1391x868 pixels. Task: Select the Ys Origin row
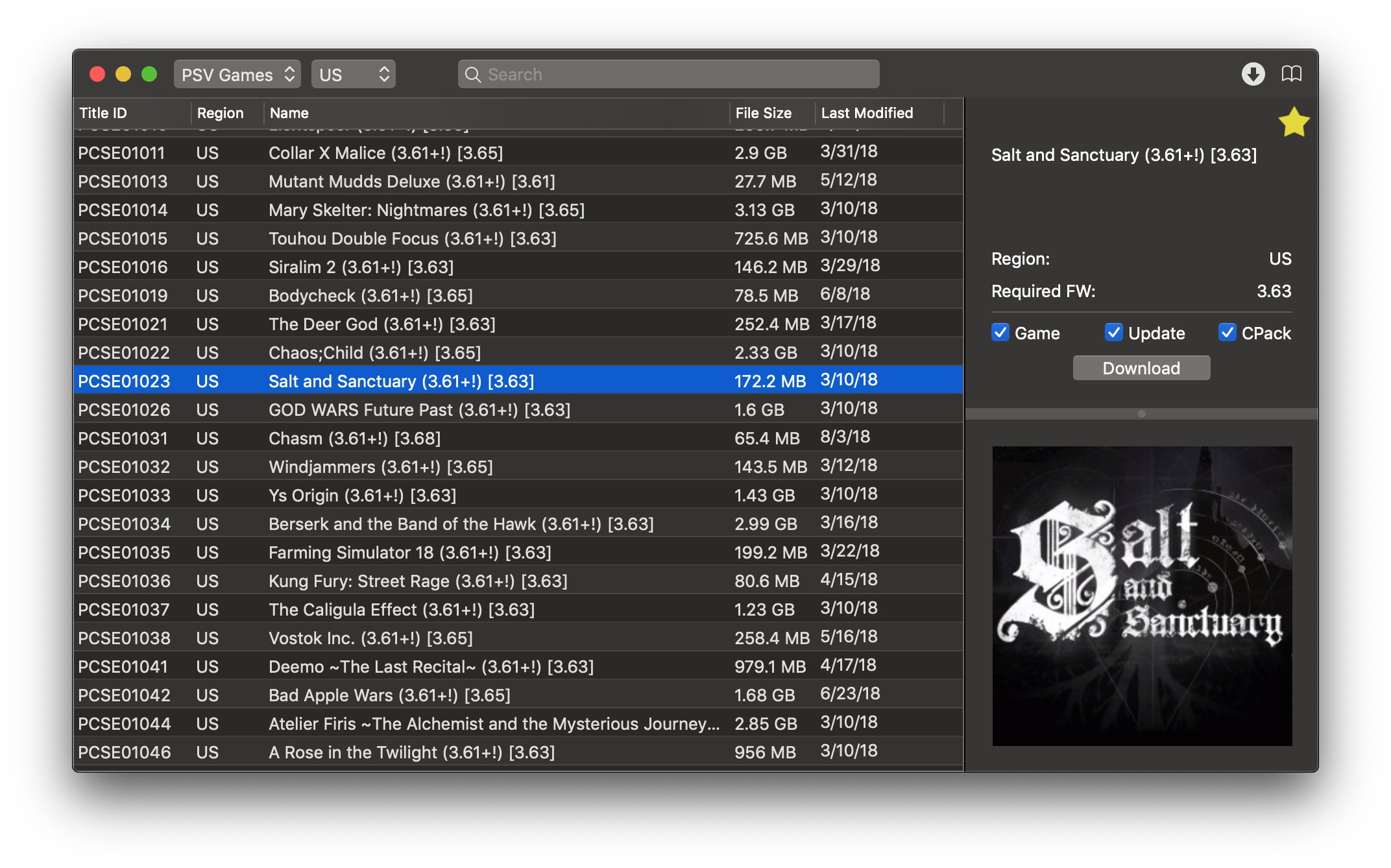tap(362, 496)
